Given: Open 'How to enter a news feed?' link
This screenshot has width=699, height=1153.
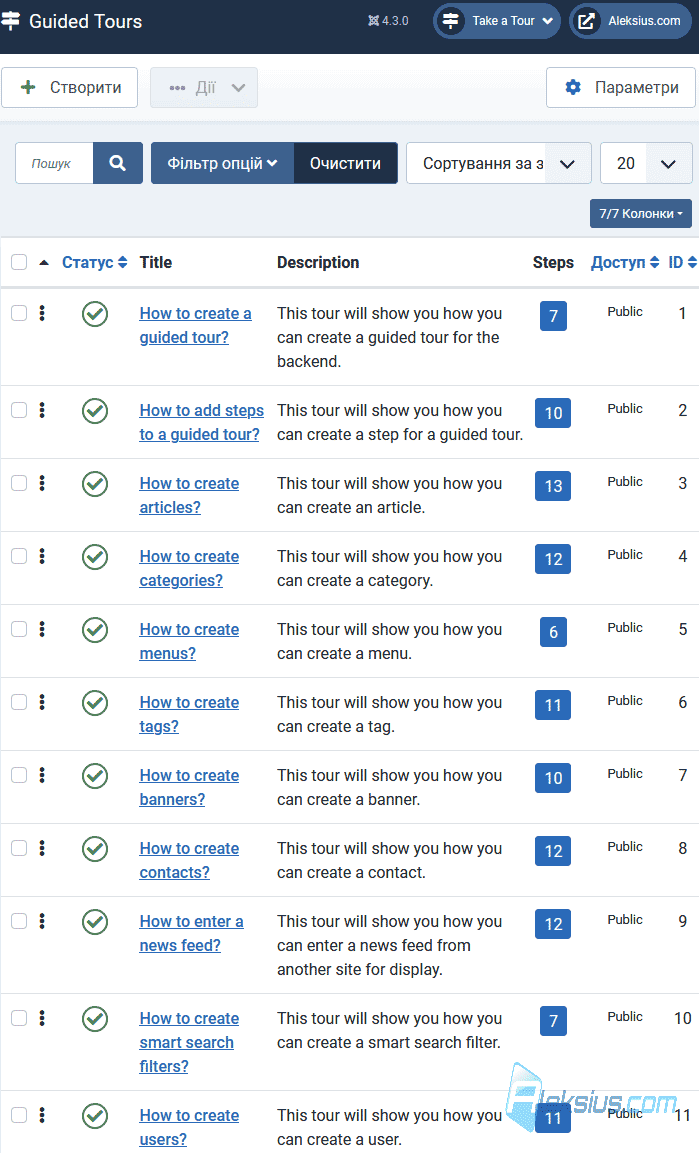Looking at the screenshot, I should (x=191, y=933).
